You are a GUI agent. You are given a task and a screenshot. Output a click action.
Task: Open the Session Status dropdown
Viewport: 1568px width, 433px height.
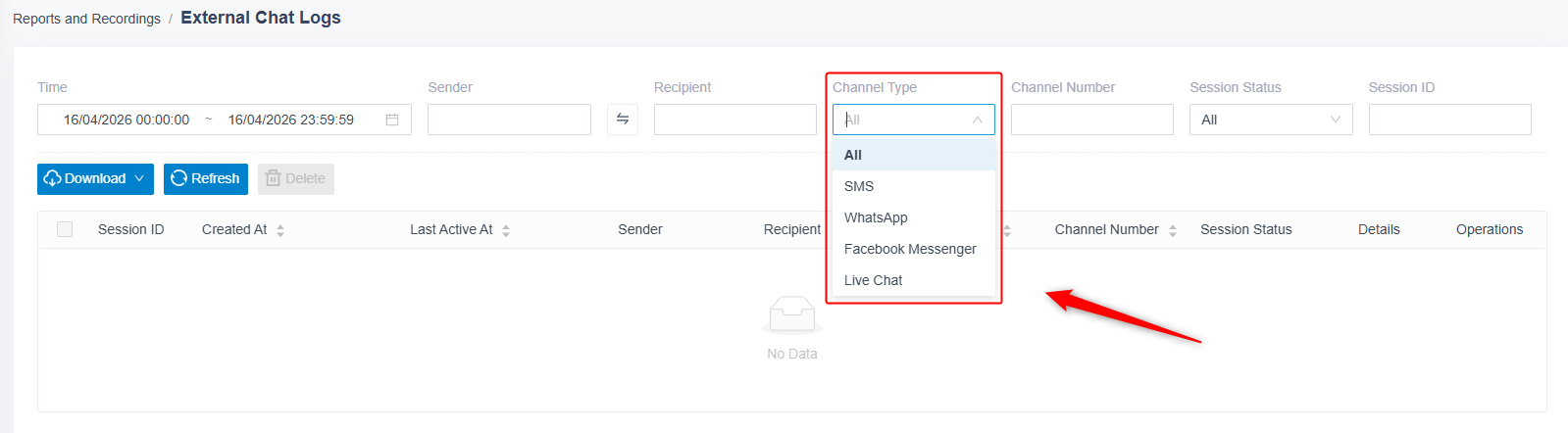pos(1271,120)
